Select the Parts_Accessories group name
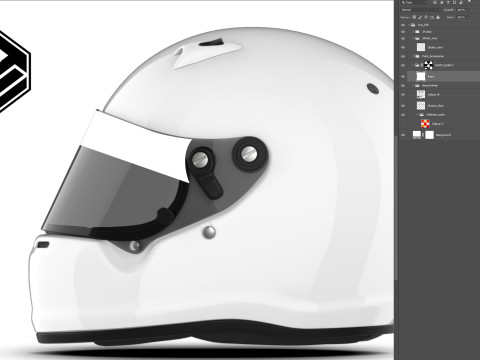The width and height of the screenshot is (480, 360). (x=433, y=56)
